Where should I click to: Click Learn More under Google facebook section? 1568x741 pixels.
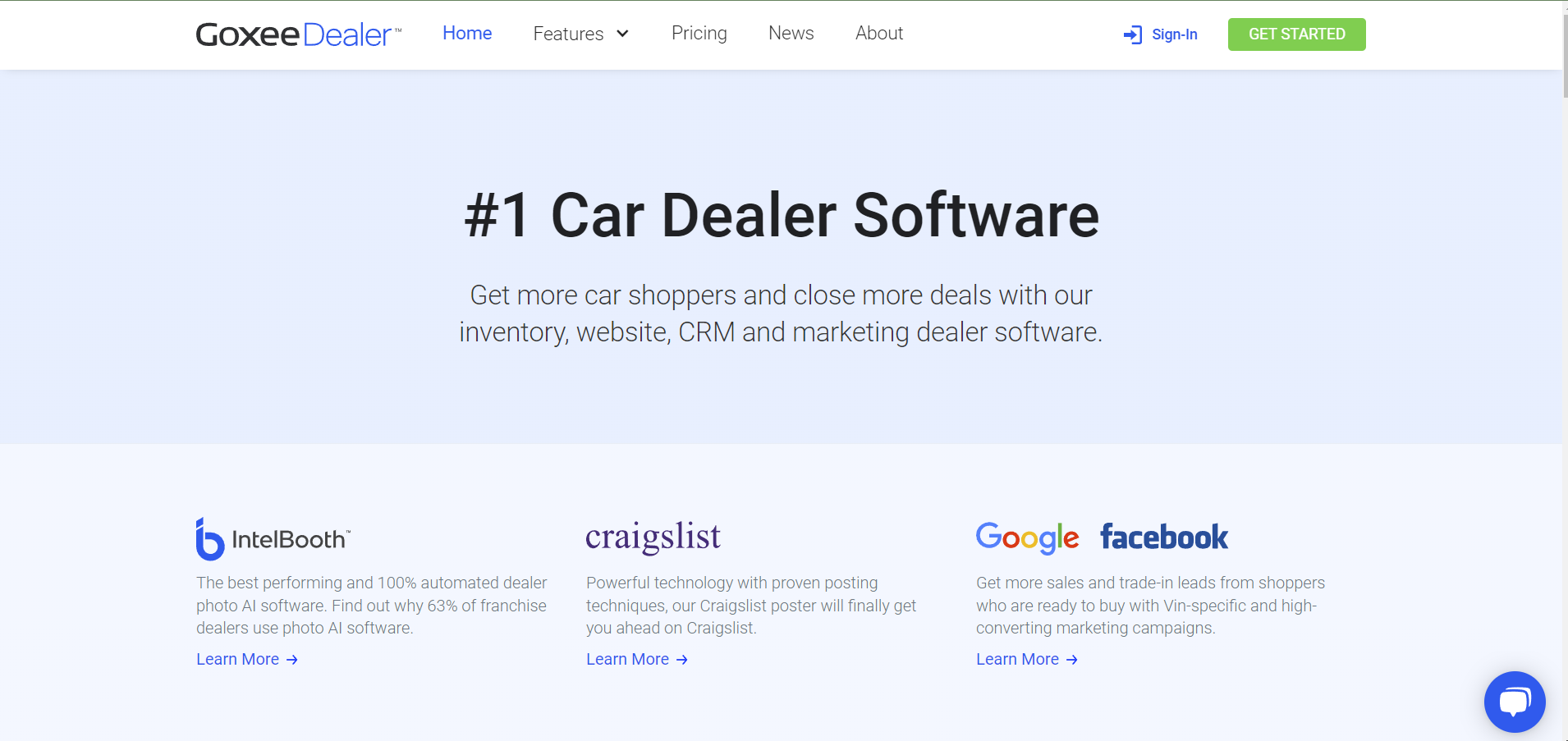[x=1018, y=659]
